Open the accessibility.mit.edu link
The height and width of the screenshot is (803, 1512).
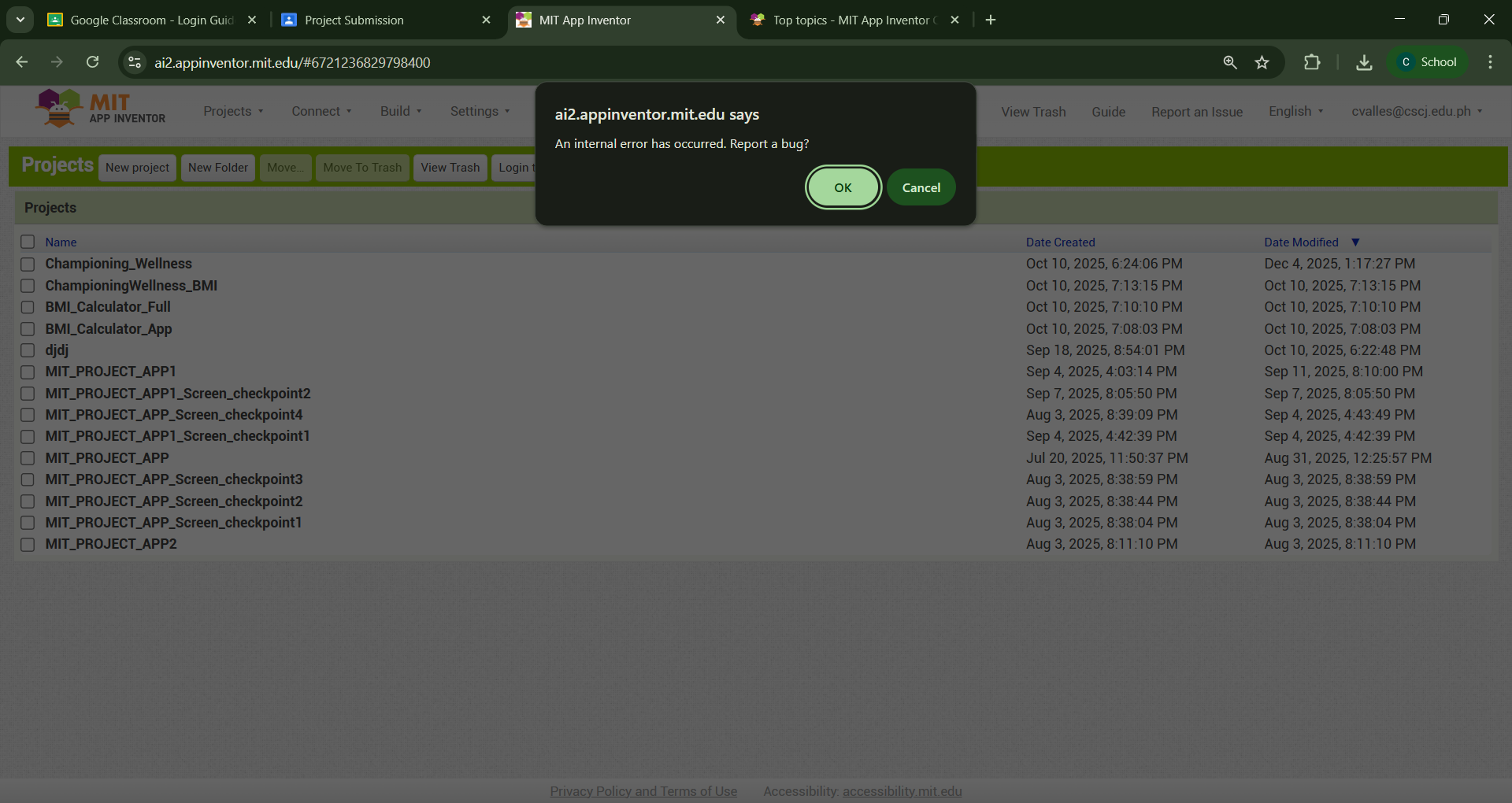(x=902, y=791)
